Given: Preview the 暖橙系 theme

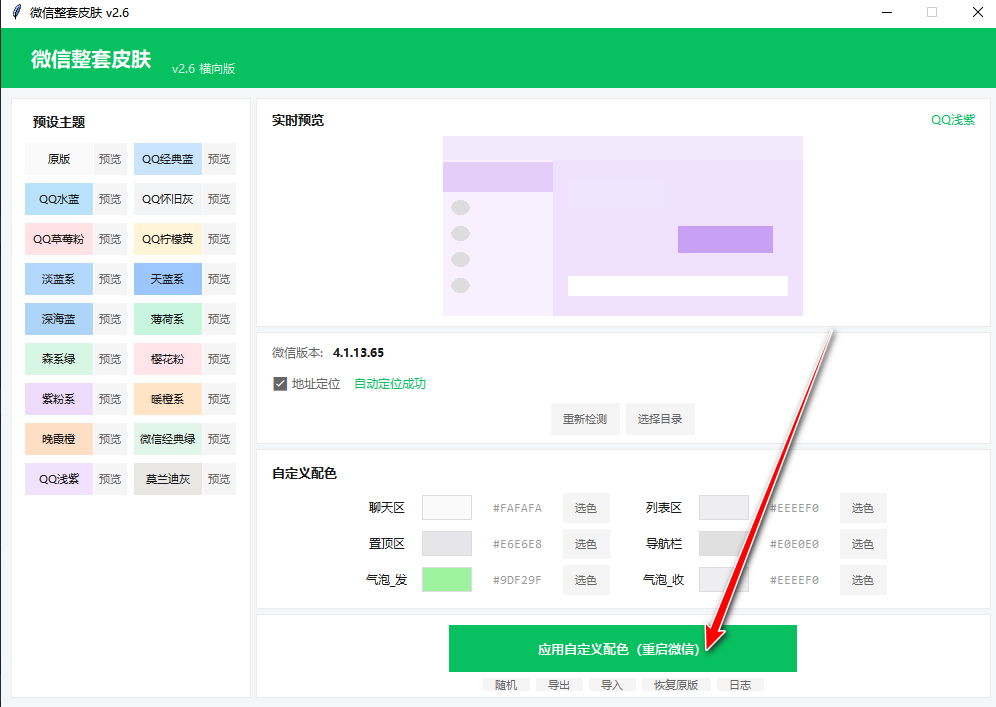Looking at the screenshot, I should coord(219,399).
